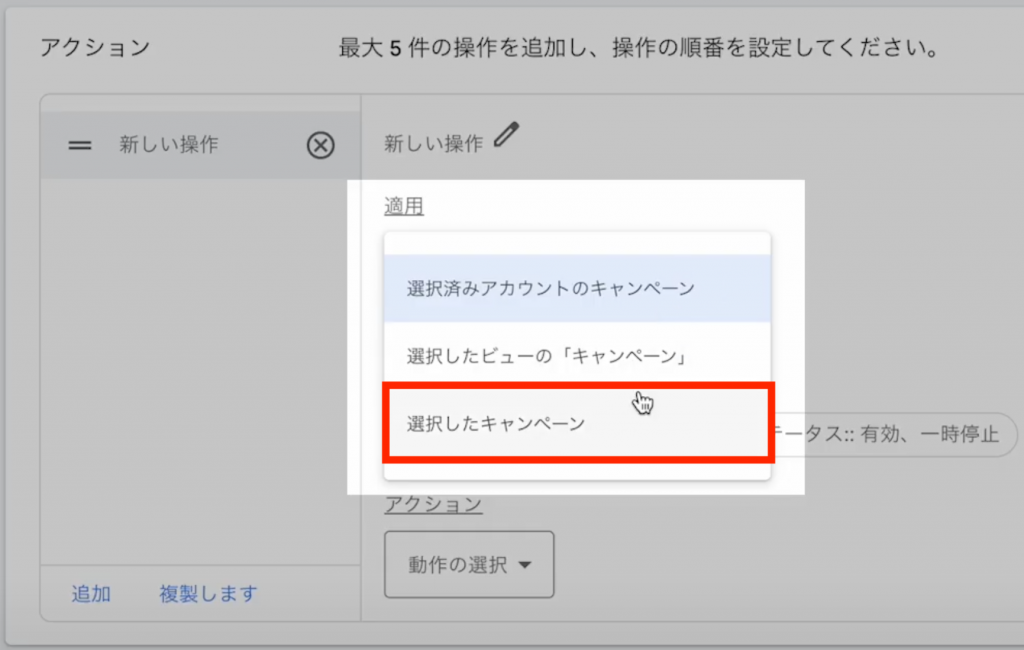
Task: Click the underlined 適用 label
Action: [404, 206]
